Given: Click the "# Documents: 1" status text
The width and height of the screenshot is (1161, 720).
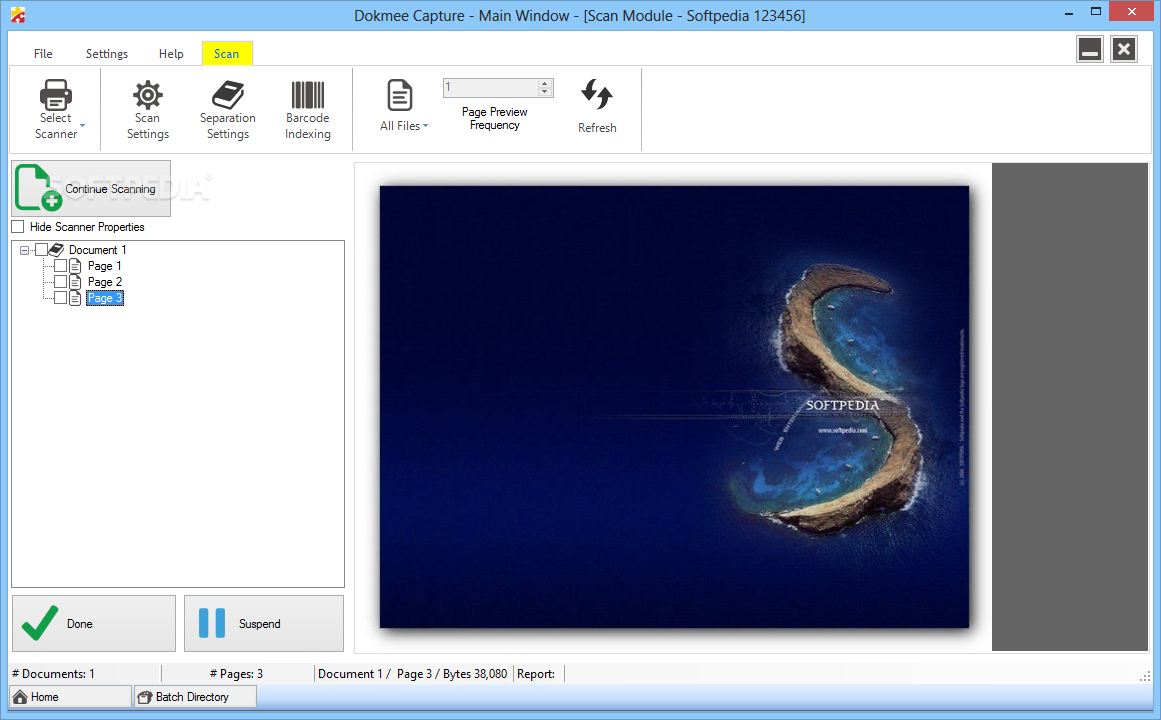Looking at the screenshot, I should coord(53,673).
